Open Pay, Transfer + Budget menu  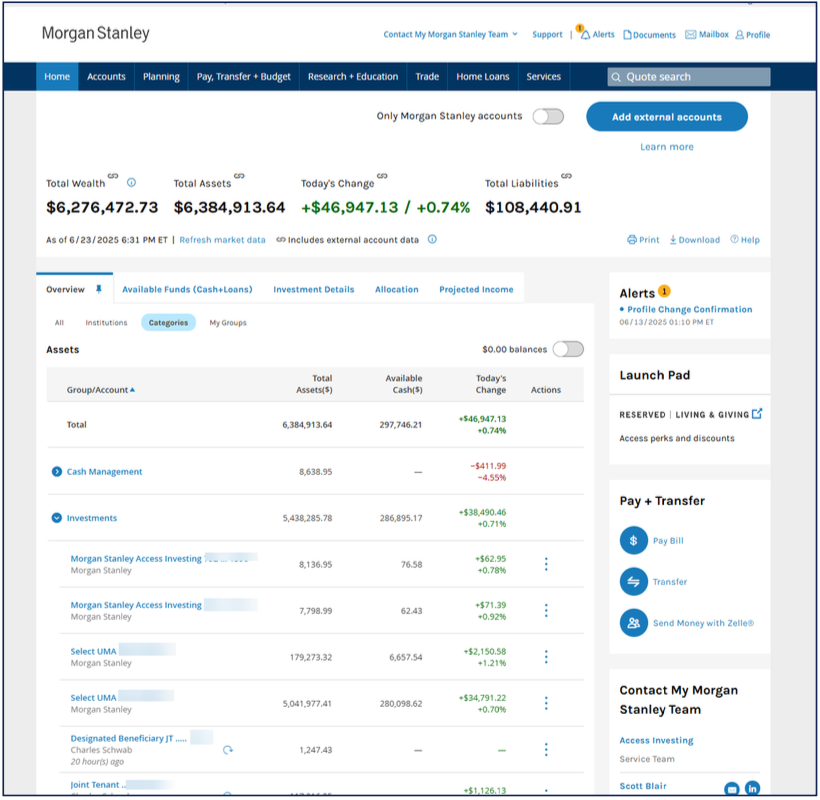[x=244, y=77]
